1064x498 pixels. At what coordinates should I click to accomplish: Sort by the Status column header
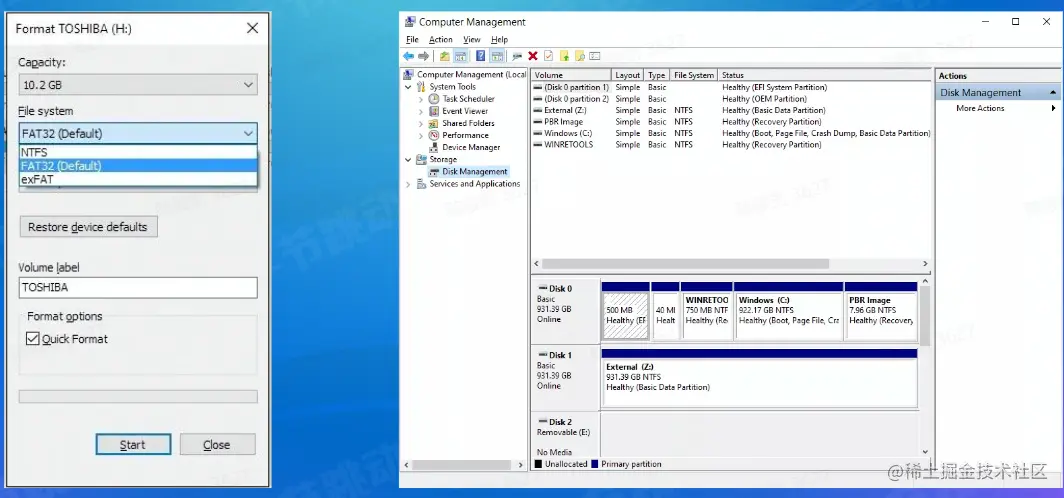click(x=824, y=75)
